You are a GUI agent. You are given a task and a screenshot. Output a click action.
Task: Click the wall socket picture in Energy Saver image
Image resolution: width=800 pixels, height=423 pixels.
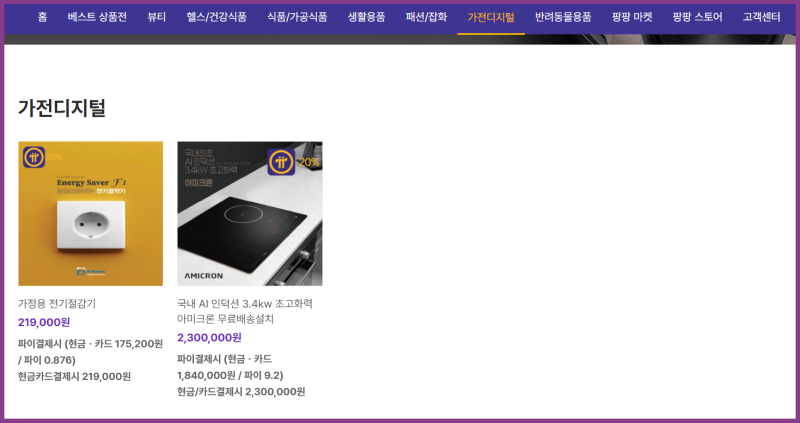pyautogui.click(x=91, y=226)
